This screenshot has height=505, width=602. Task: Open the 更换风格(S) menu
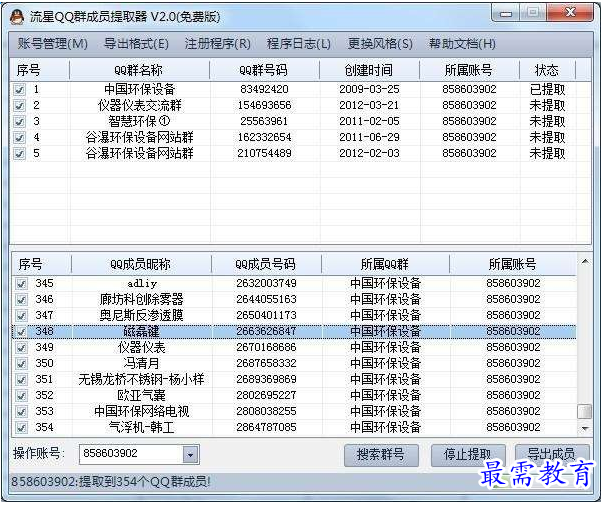pos(380,43)
